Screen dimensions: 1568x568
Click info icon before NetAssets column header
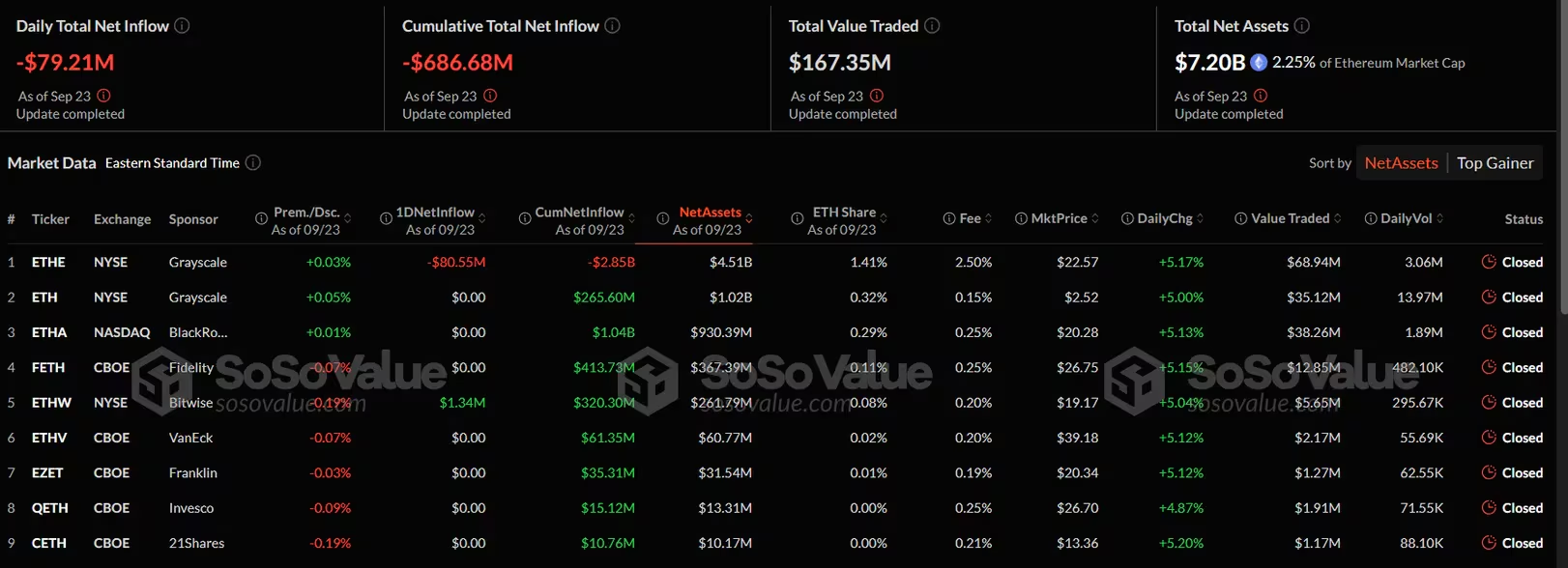coord(663,219)
